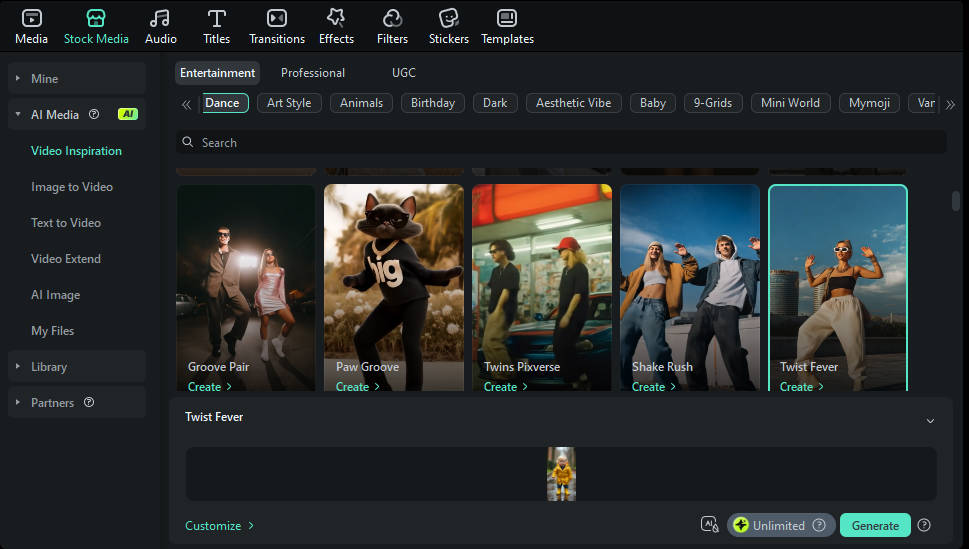This screenshot has height=549, width=969.
Task: Click the AI badge next to AI Media
Action: [x=128, y=114]
